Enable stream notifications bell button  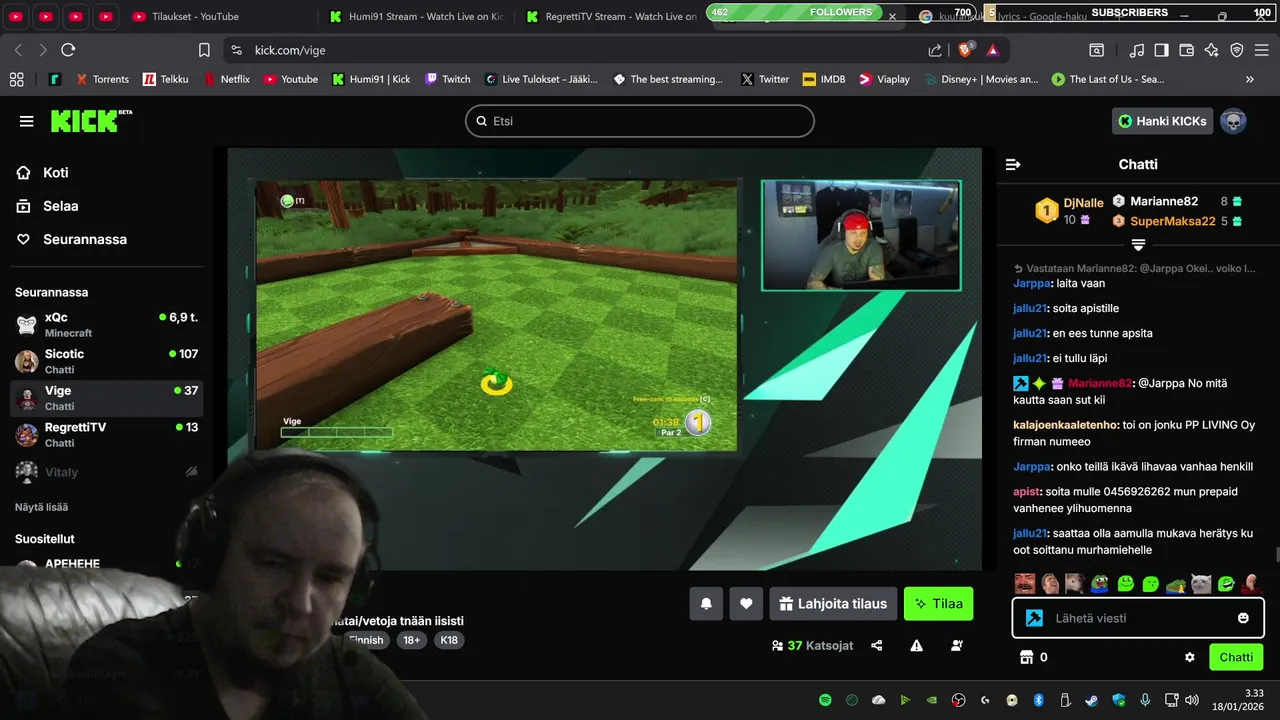[706, 604]
